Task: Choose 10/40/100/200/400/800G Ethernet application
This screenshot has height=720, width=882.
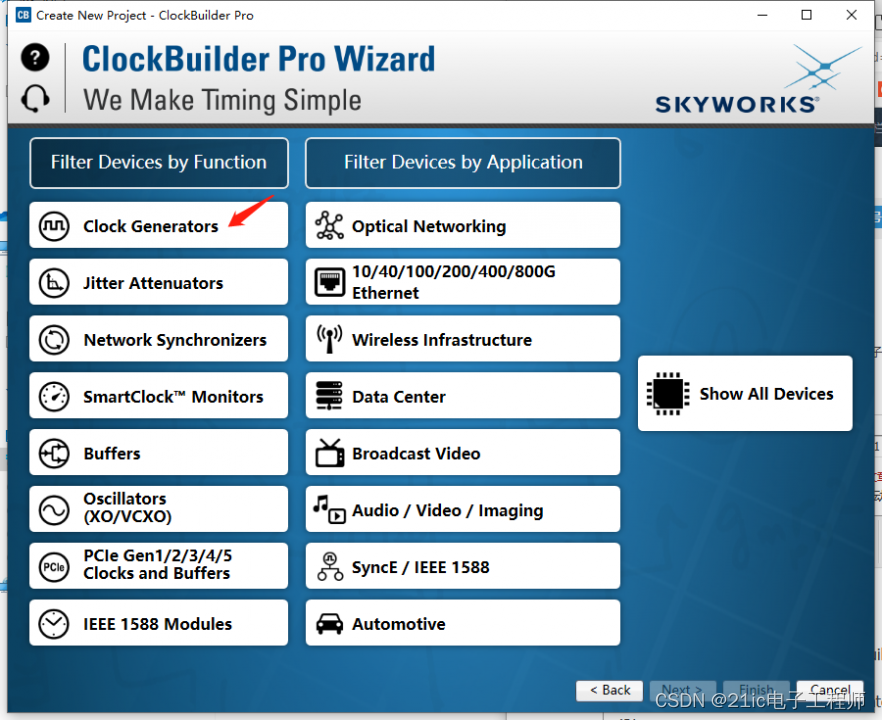Action: click(x=463, y=282)
